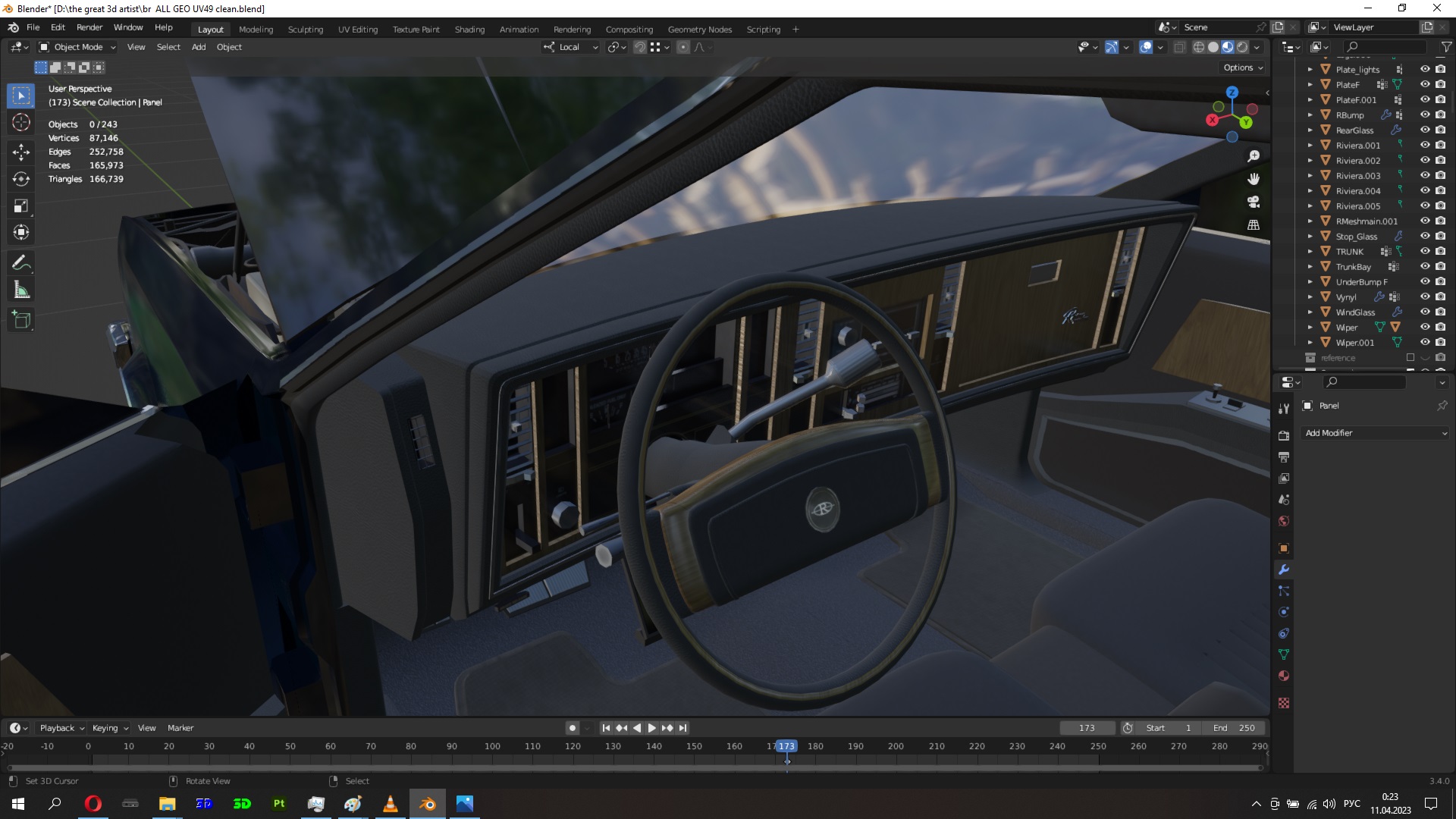Switch to the Shading workspace tab

pos(469,30)
